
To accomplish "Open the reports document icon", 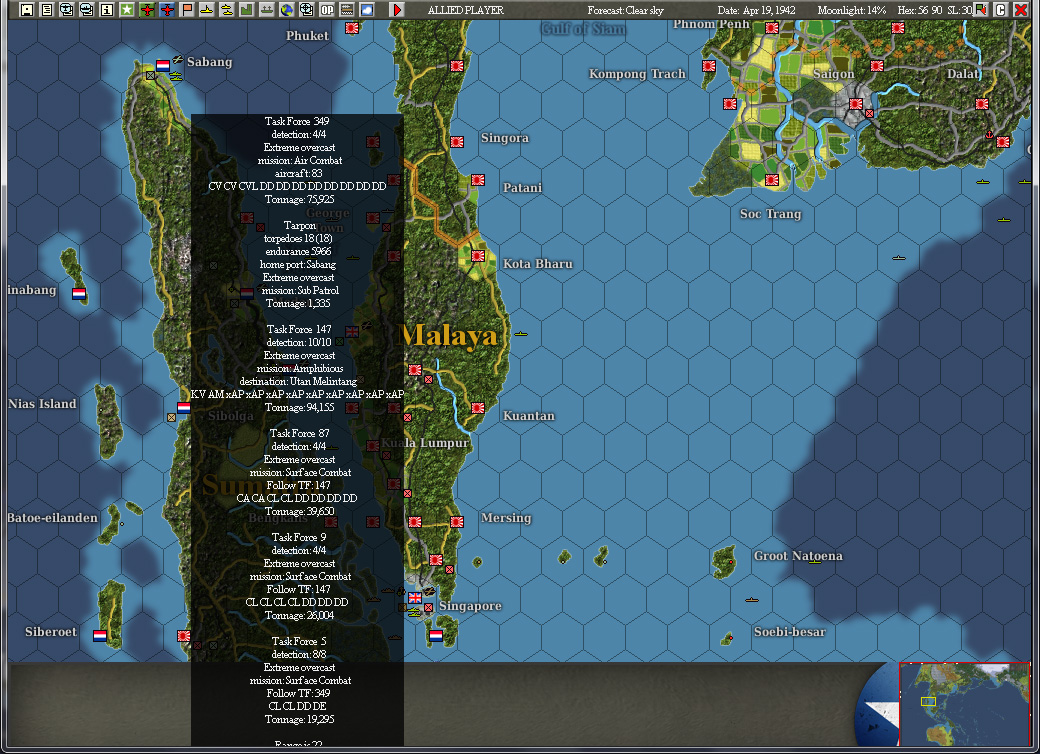I will (x=47, y=12).
